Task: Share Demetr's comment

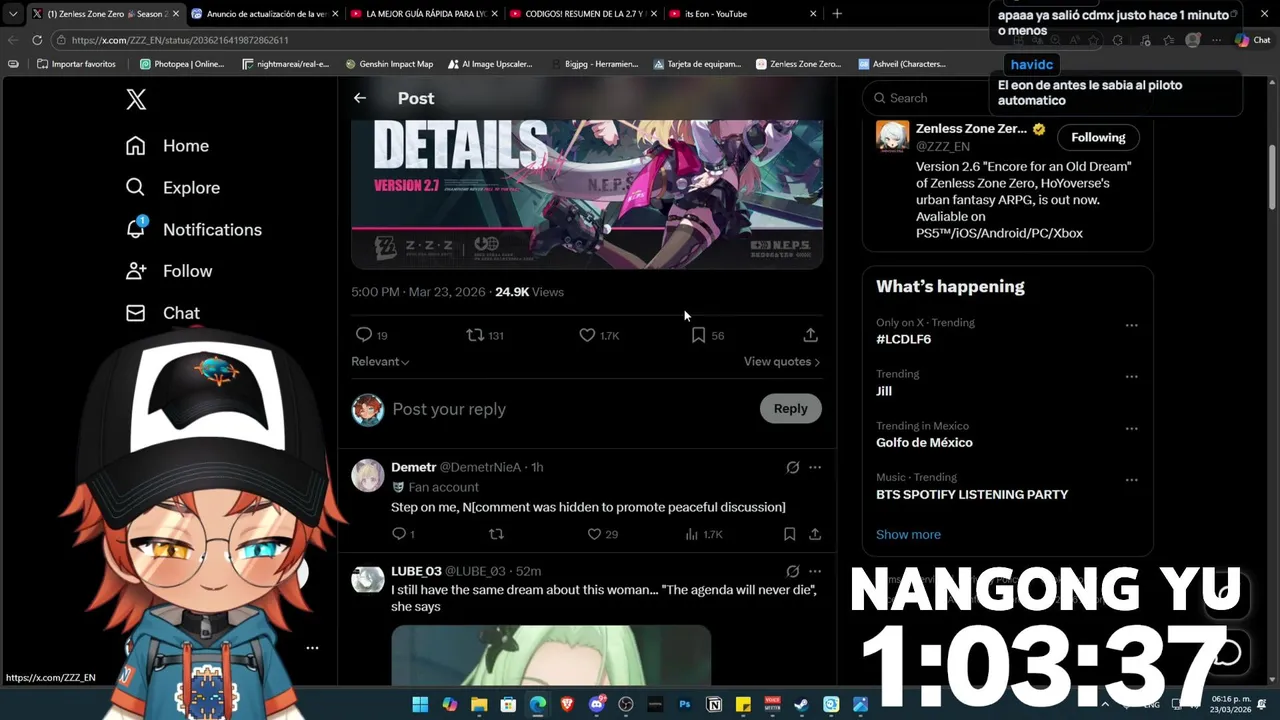Action: (x=815, y=535)
